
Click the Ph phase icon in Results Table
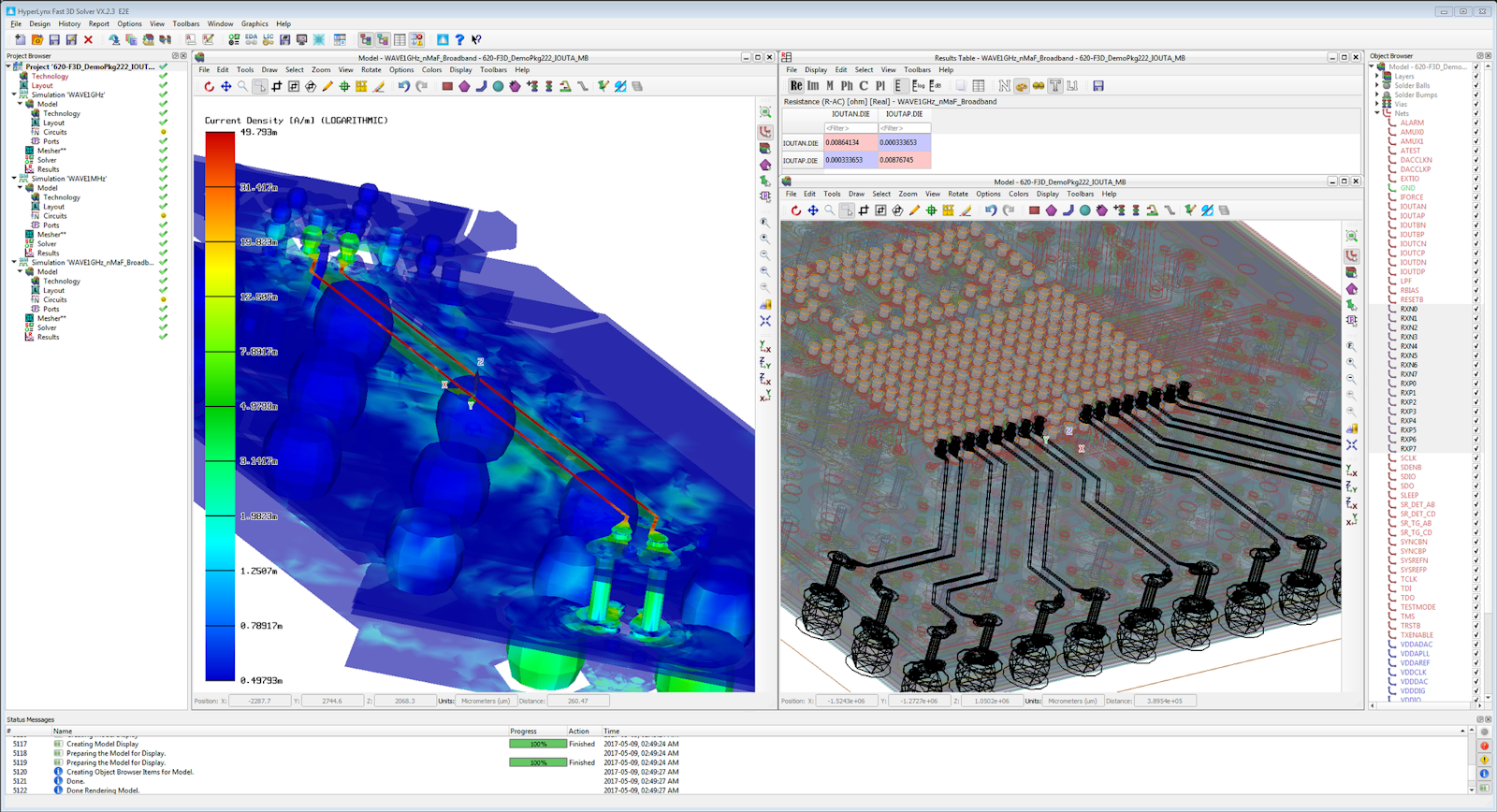(x=847, y=85)
